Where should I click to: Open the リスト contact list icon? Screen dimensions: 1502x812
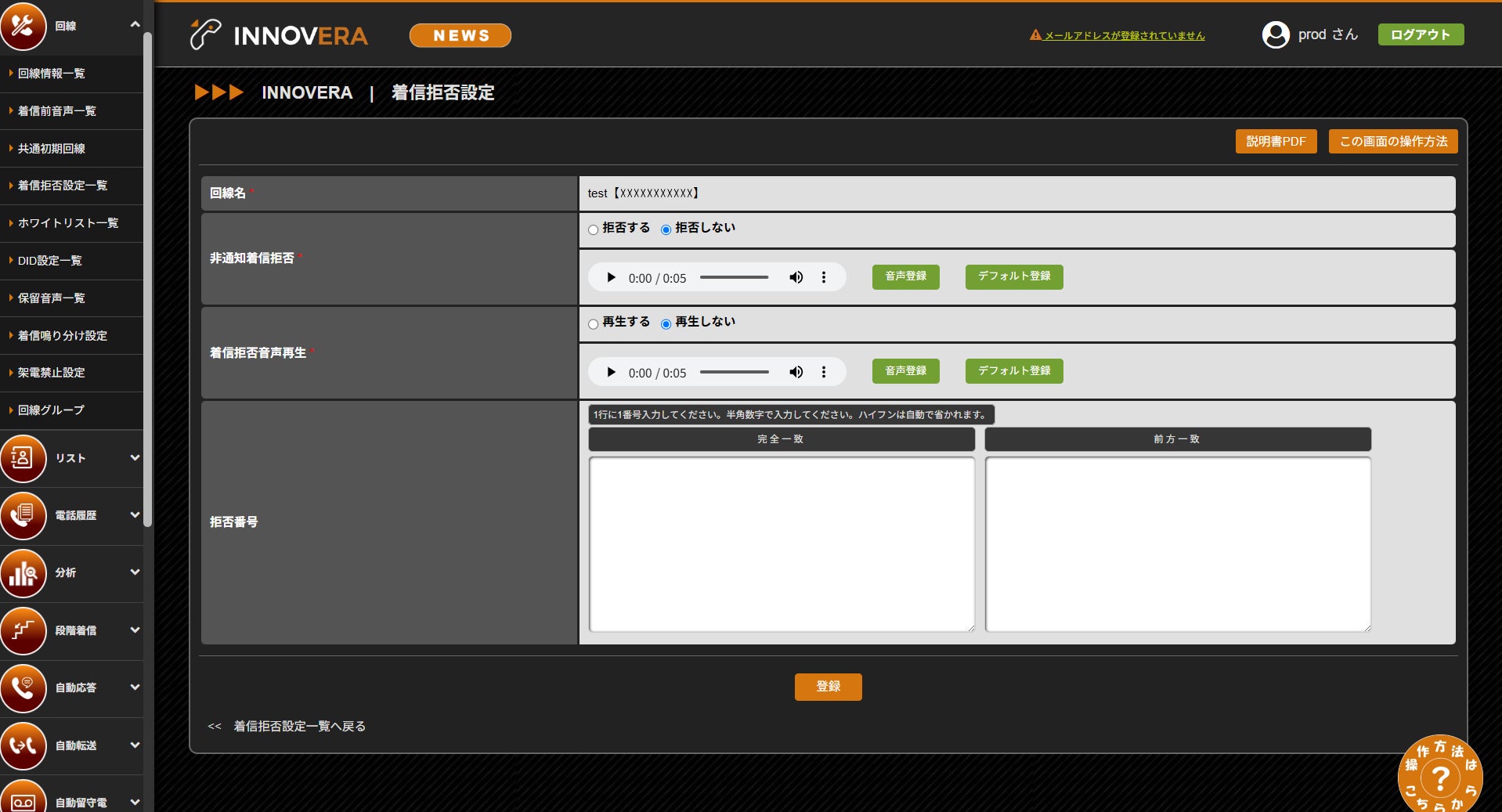(23, 458)
